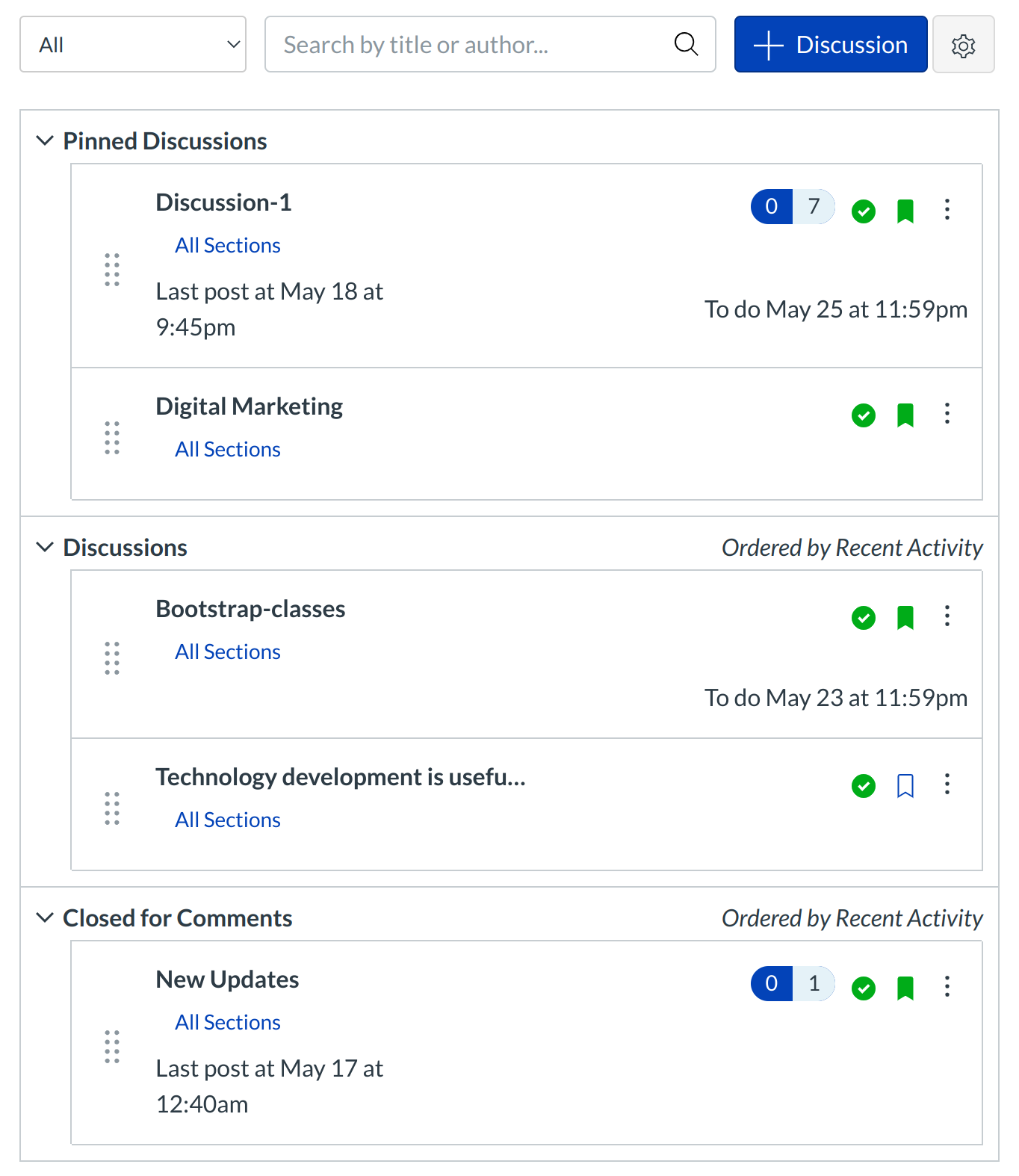The height and width of the screenshot is (1176, 1019).
Task: Subscribe to Technology development discussion
Action: (x=905, y=786)
